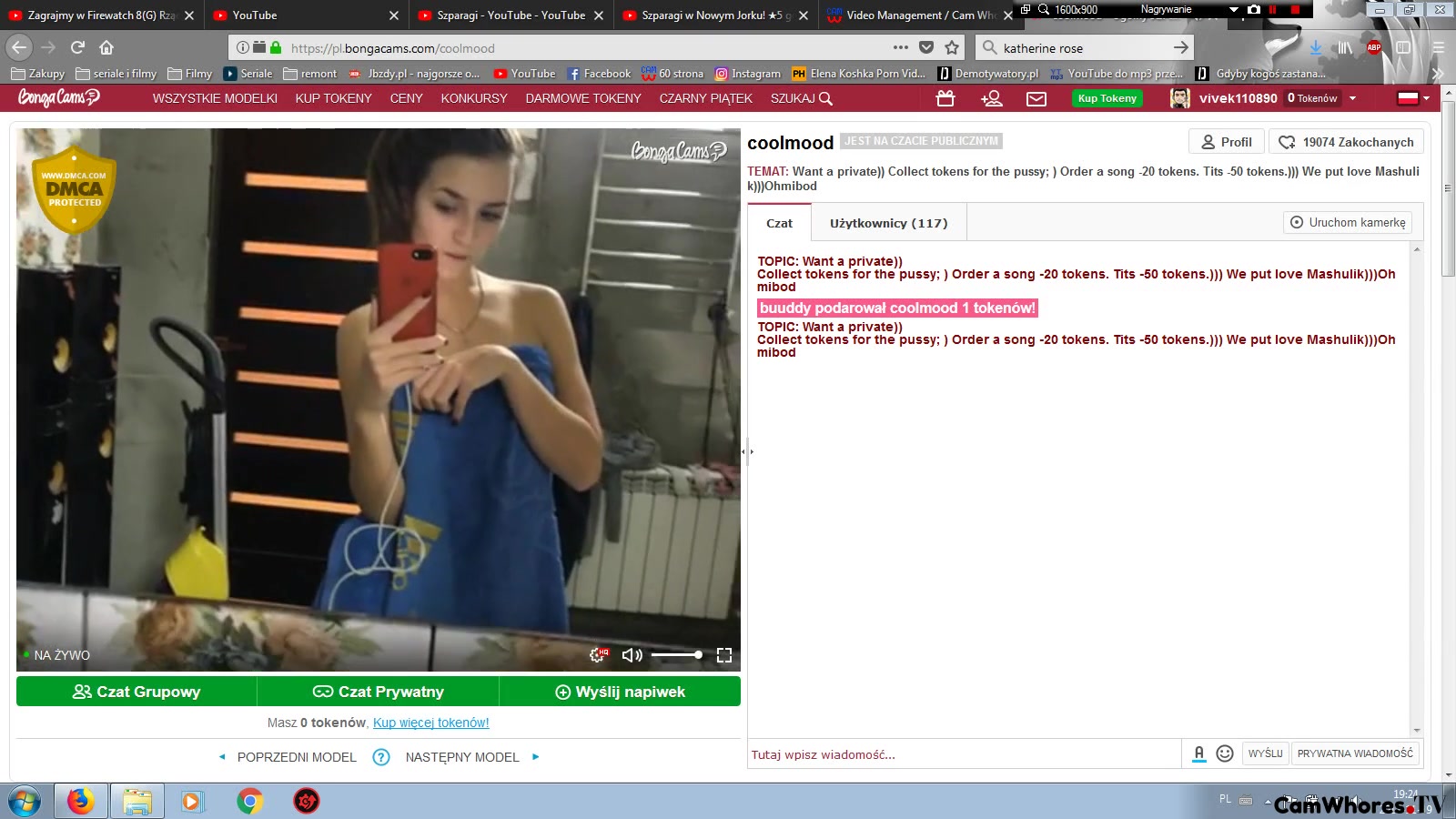The width and height of the screenshot is (1456, 819).
Task: Click the help question mark between model links
Action: (381, 757)
